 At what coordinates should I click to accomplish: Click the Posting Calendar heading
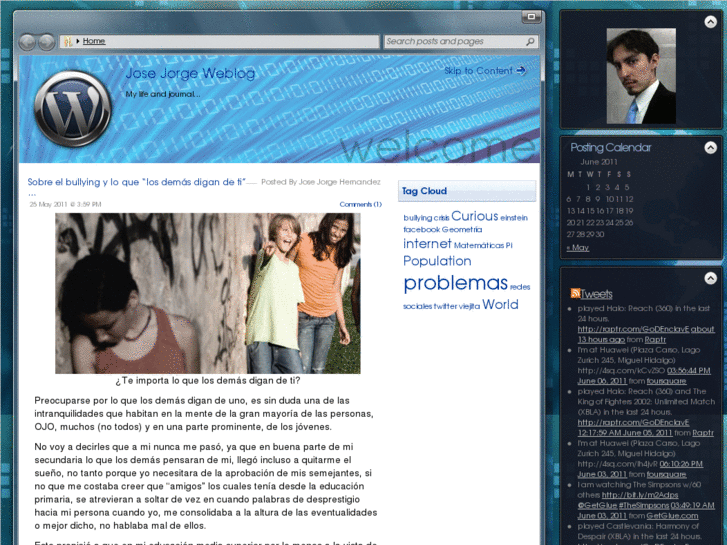(x=610, y=147)
